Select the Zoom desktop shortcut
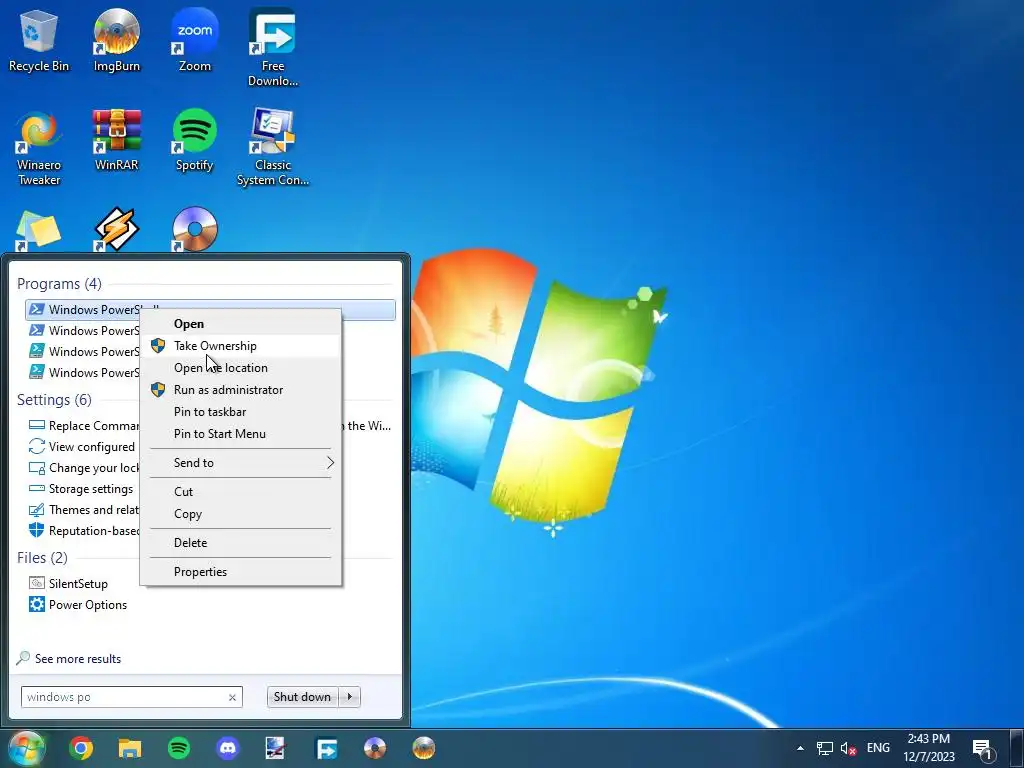Image resolution: width=1024 pixels, height=768 pixels. (x=195, y=41)
